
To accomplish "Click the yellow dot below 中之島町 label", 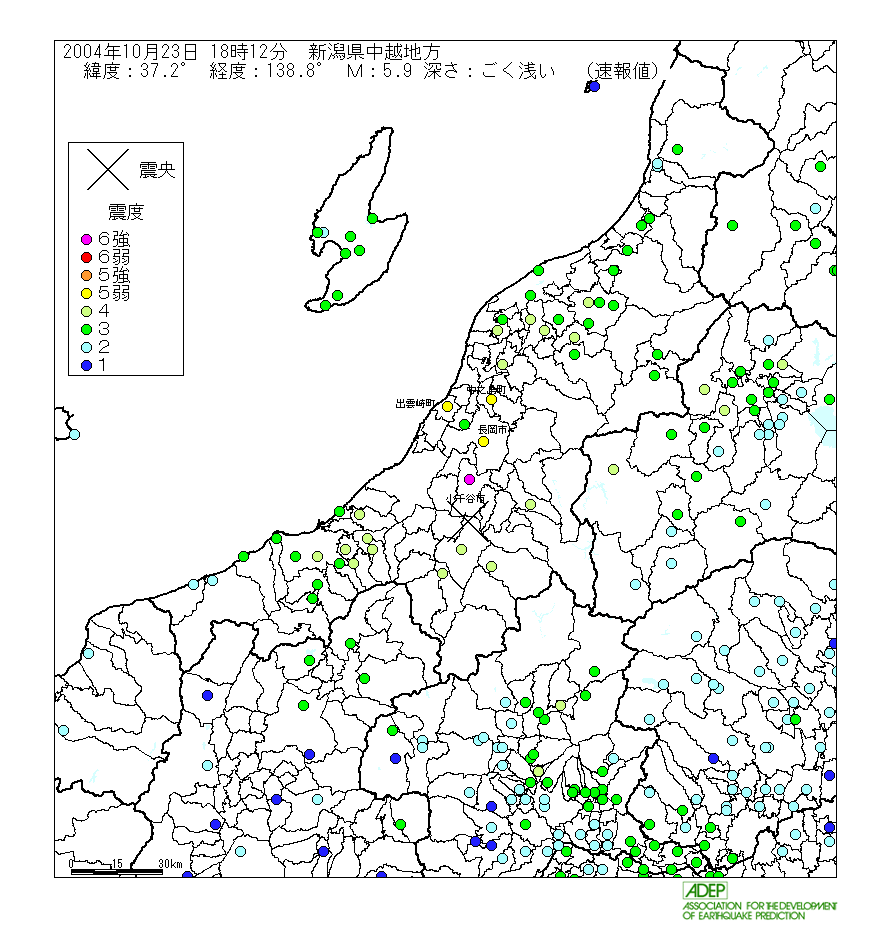I will click(x=491, y=399).
